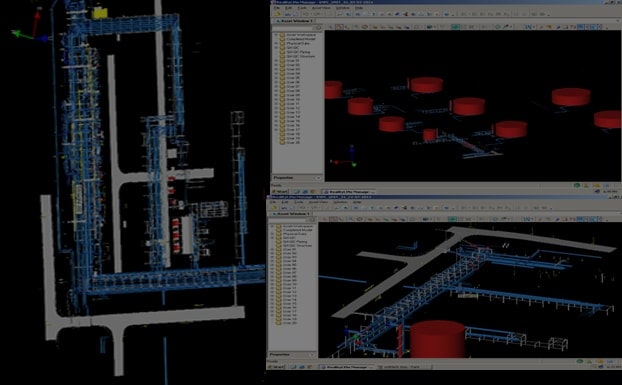Click the green status icon in upper window status bar
This screenshot has width=622, height=385.
[577, 185]
